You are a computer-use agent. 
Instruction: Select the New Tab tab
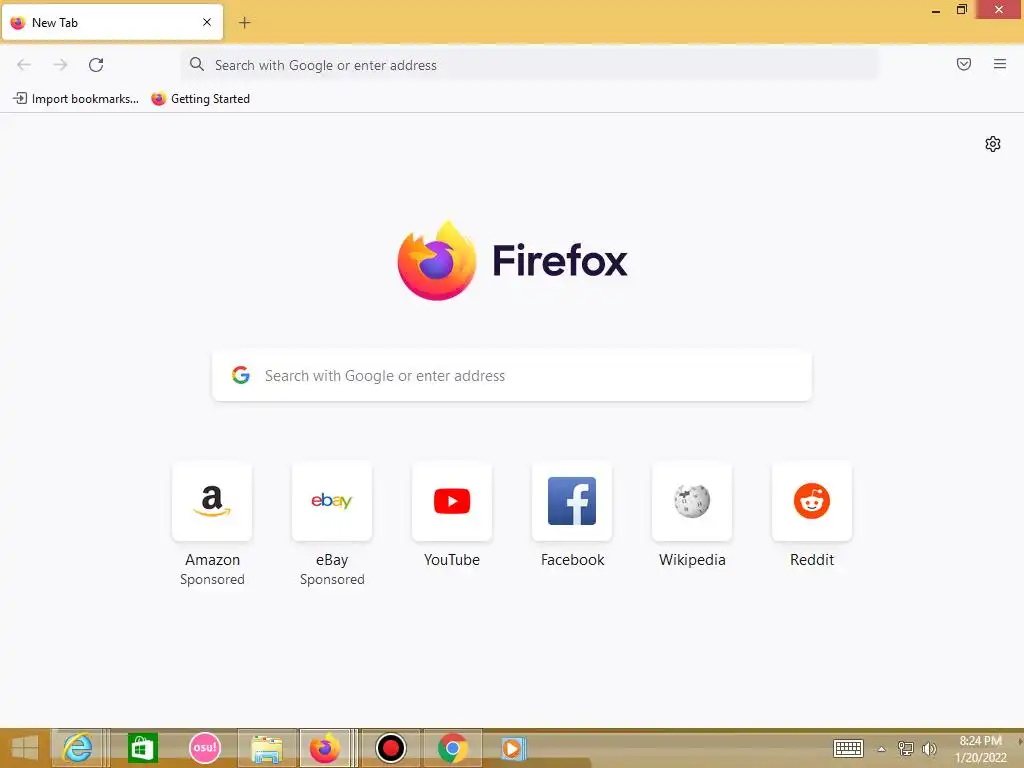tap(112, 22)
